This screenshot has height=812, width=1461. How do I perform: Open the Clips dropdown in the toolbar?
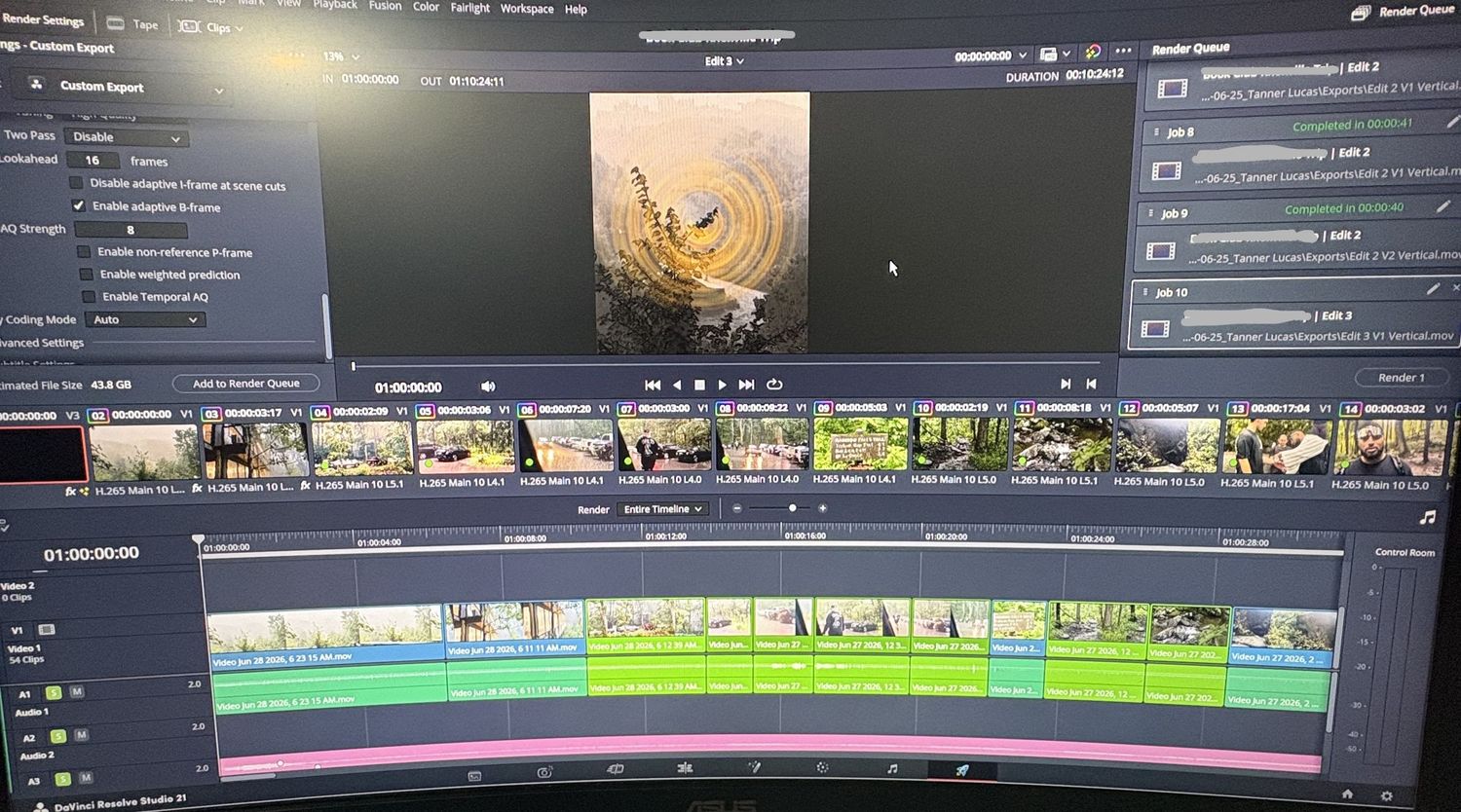210,27
